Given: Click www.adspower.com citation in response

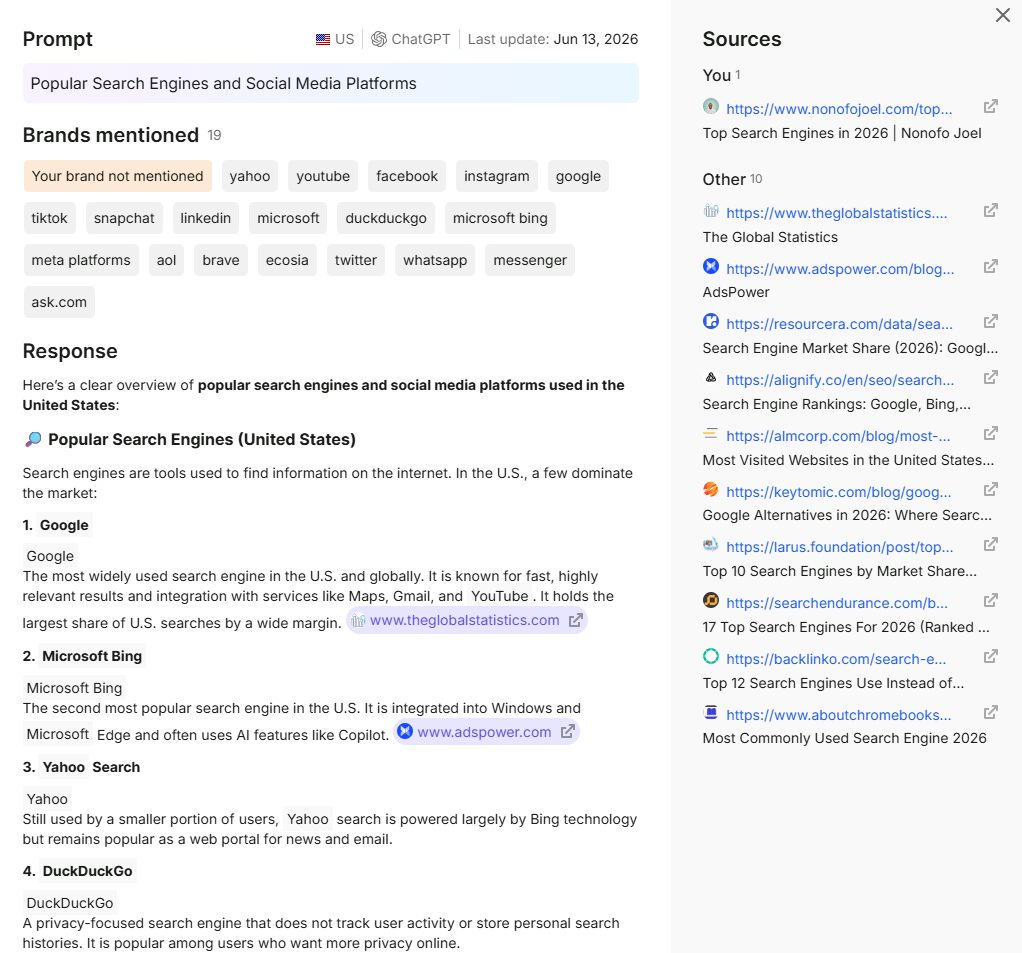Looking at the screenshot, I should click(484, 732).
